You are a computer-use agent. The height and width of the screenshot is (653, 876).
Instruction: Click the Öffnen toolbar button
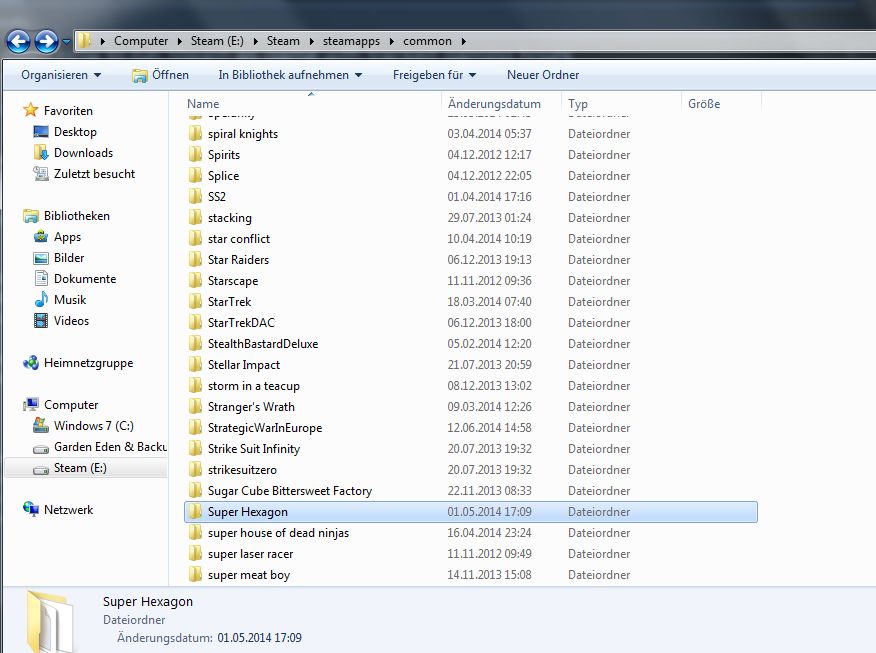(x=160, y=75)
